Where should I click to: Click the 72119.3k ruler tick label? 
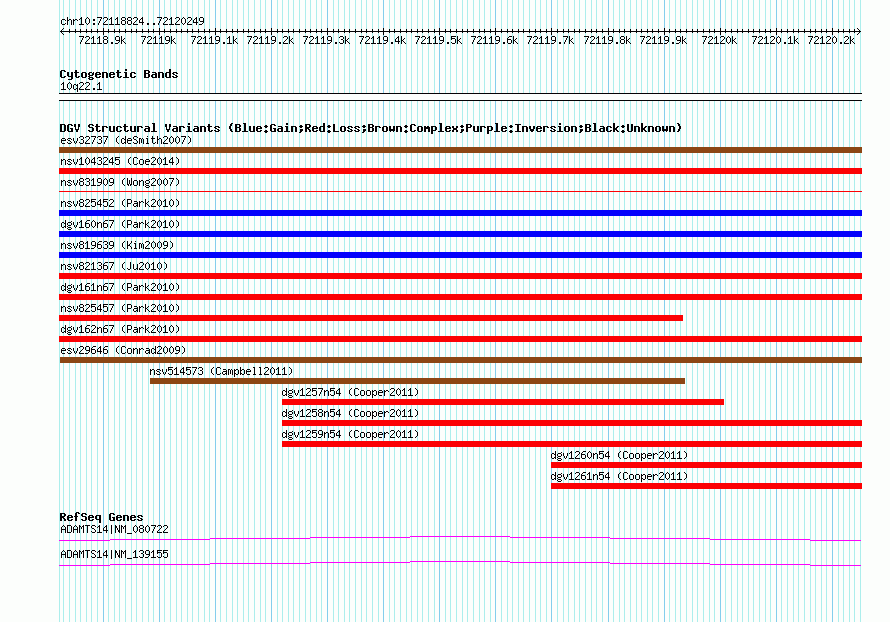pos(326,40)
